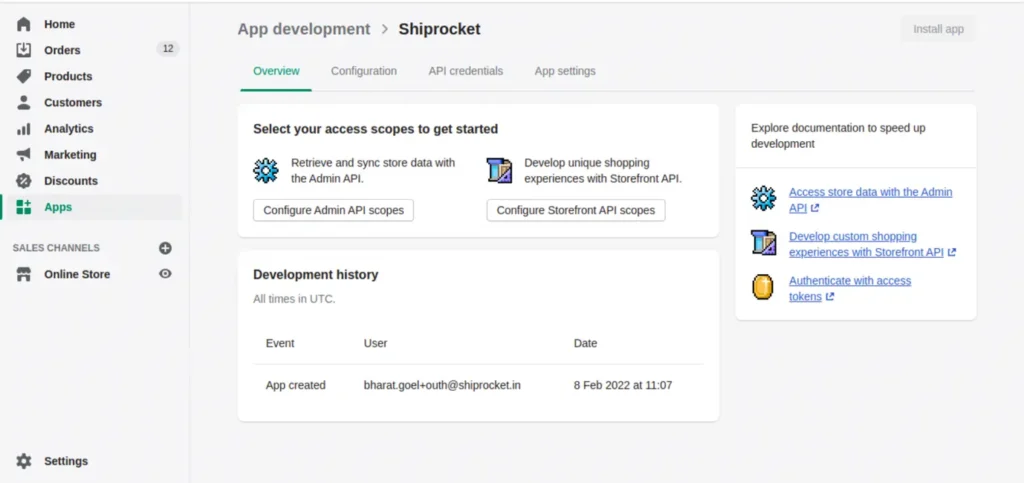This screenshot has width=1024, height=483.
Task: Click Explore documentation to speed up development text
Action: (838, 136)
